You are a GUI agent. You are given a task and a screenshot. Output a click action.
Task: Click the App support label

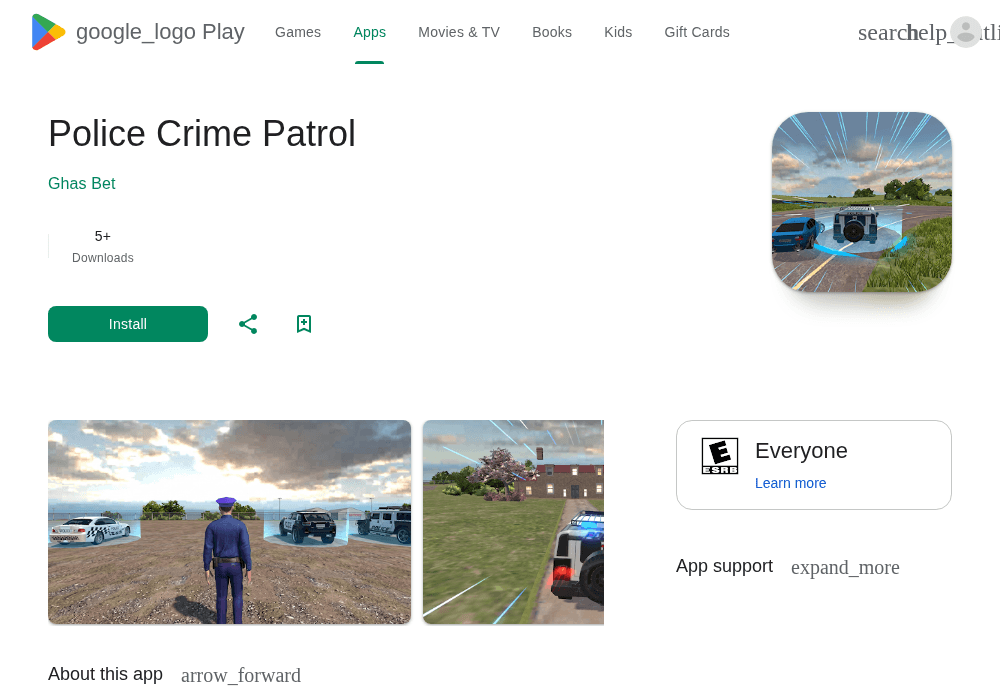pyautogui.click(x=724, y=566)
